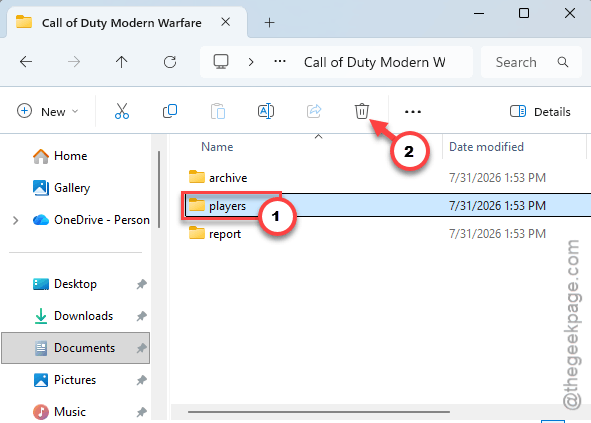Refresh the current folder view
This screenshot has width=591, height=423.
coord(170,62)
